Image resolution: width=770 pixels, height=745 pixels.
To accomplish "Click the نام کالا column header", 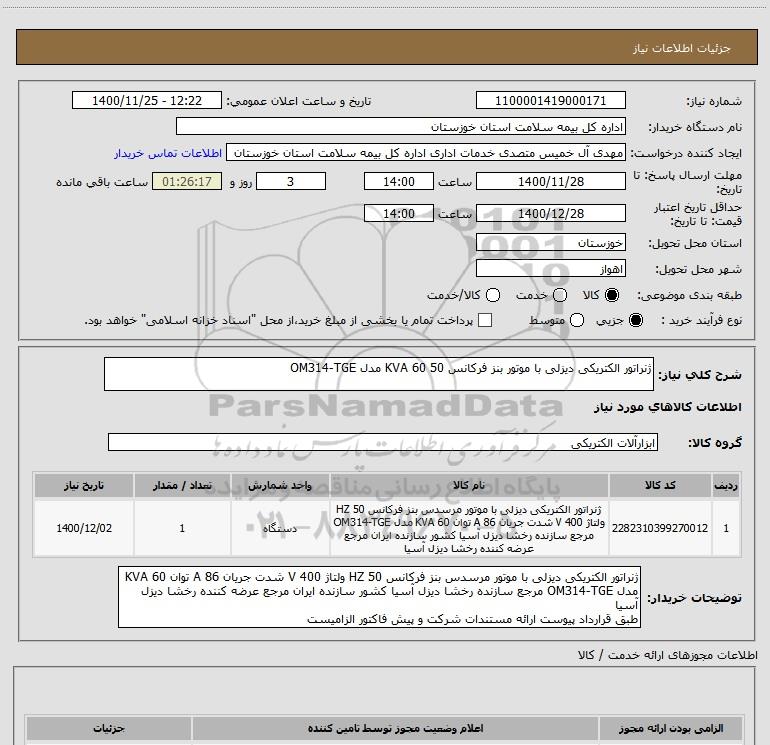I will coord(469,485).
